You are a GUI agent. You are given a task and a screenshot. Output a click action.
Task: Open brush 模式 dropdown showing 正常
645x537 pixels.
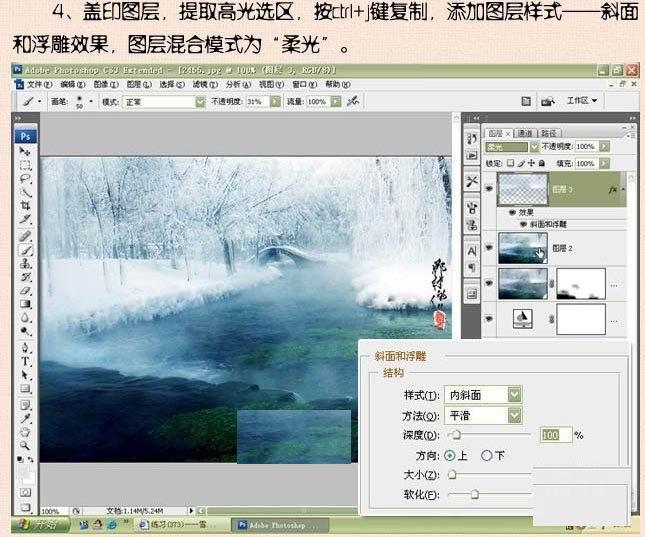[200, 101]
